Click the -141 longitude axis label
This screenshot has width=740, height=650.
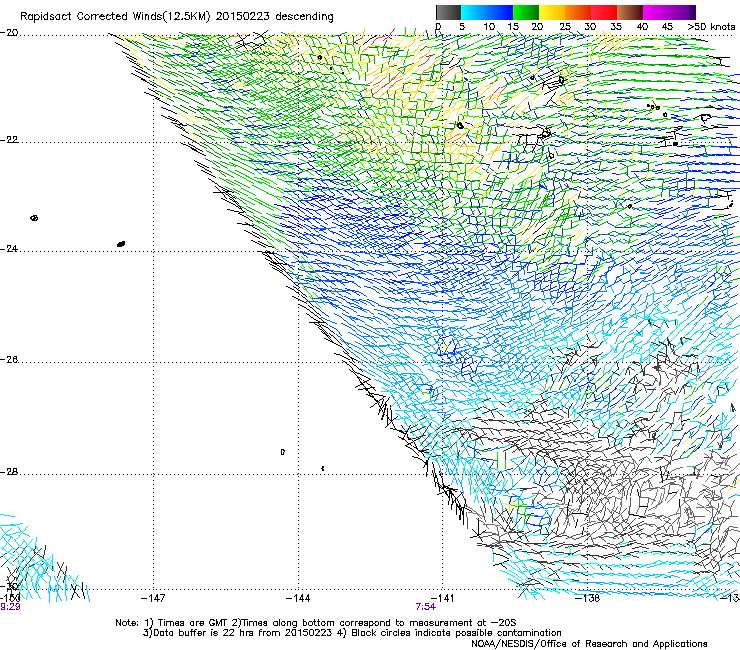point(442,598)
